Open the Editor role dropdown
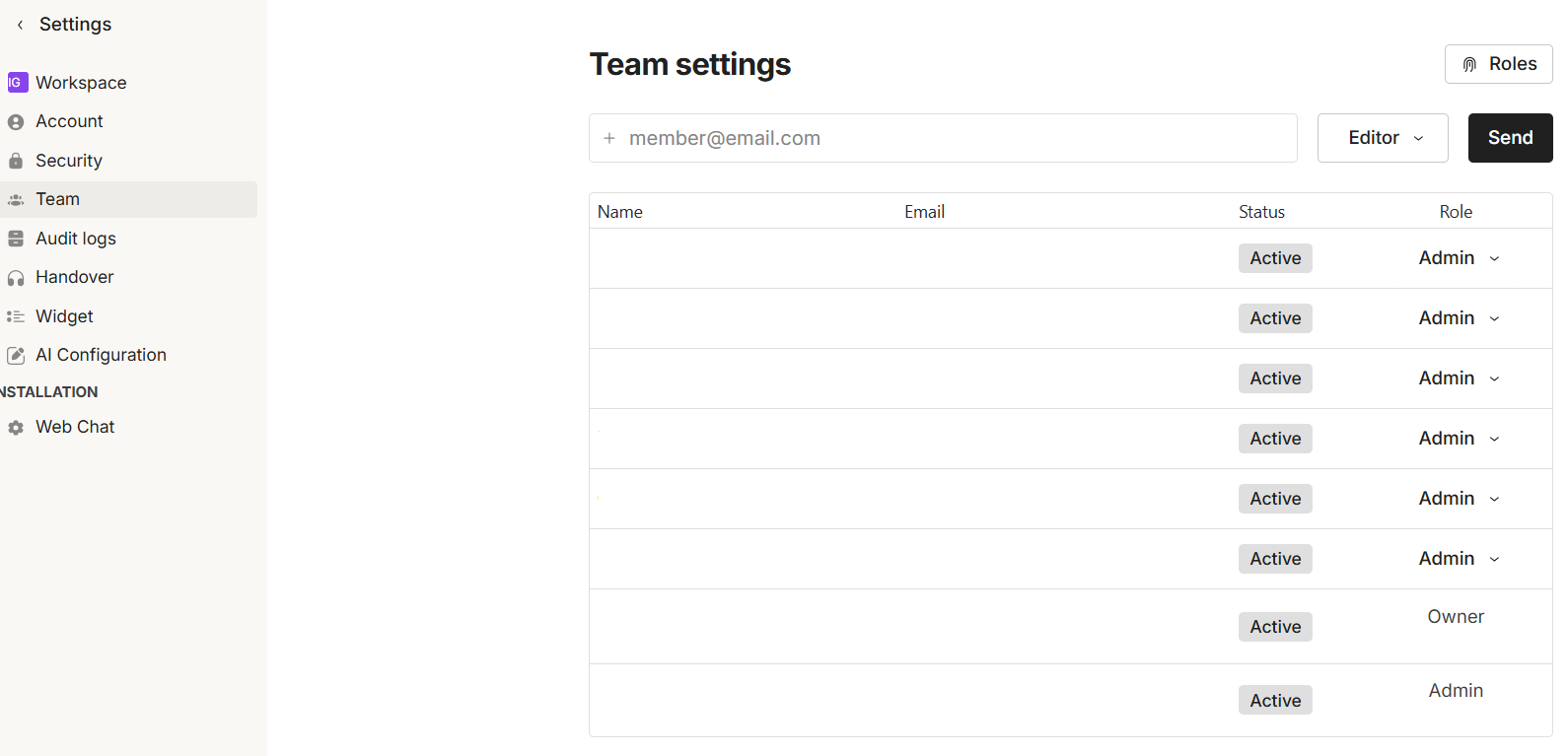Viewport: 1568px width, 756px height. pyautogui.click(x=1383, y=138)
